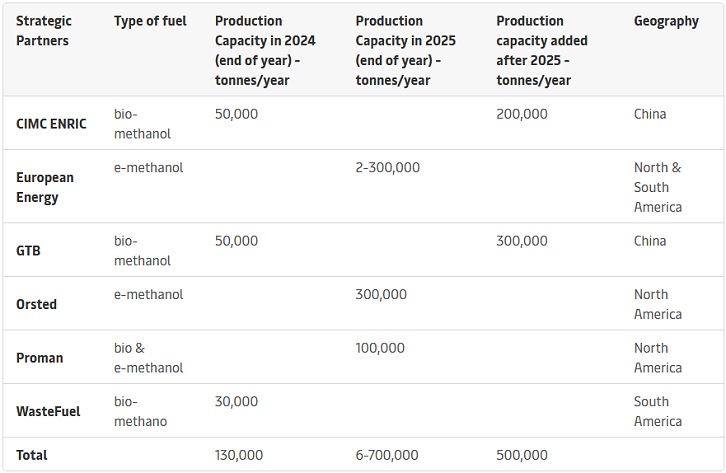Click the European Energy partner name

pos(45,187)
